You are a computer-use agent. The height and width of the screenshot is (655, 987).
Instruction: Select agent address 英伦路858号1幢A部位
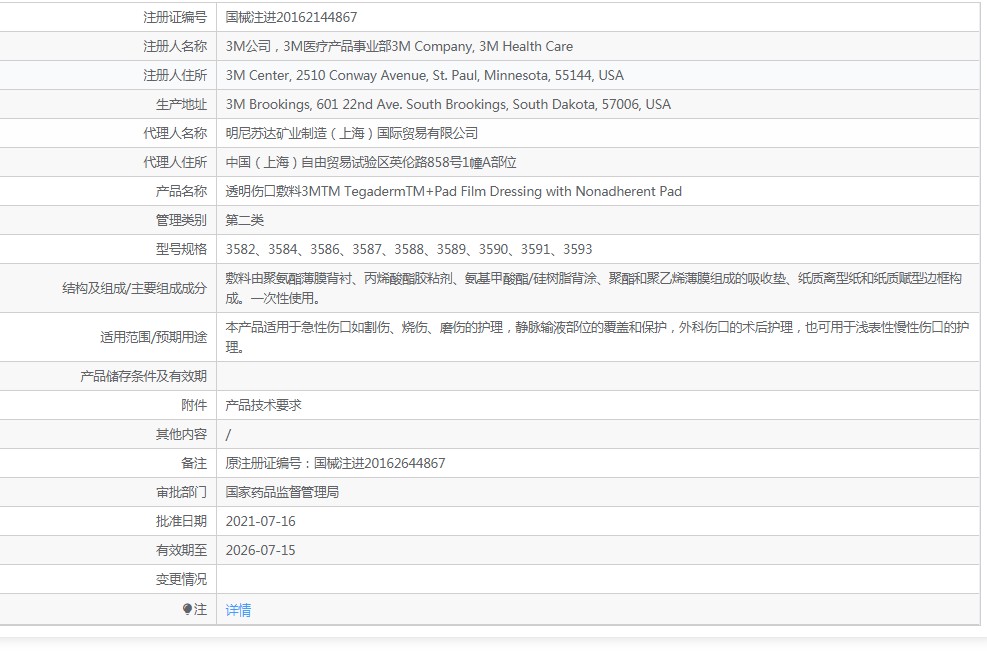(371, 162)
